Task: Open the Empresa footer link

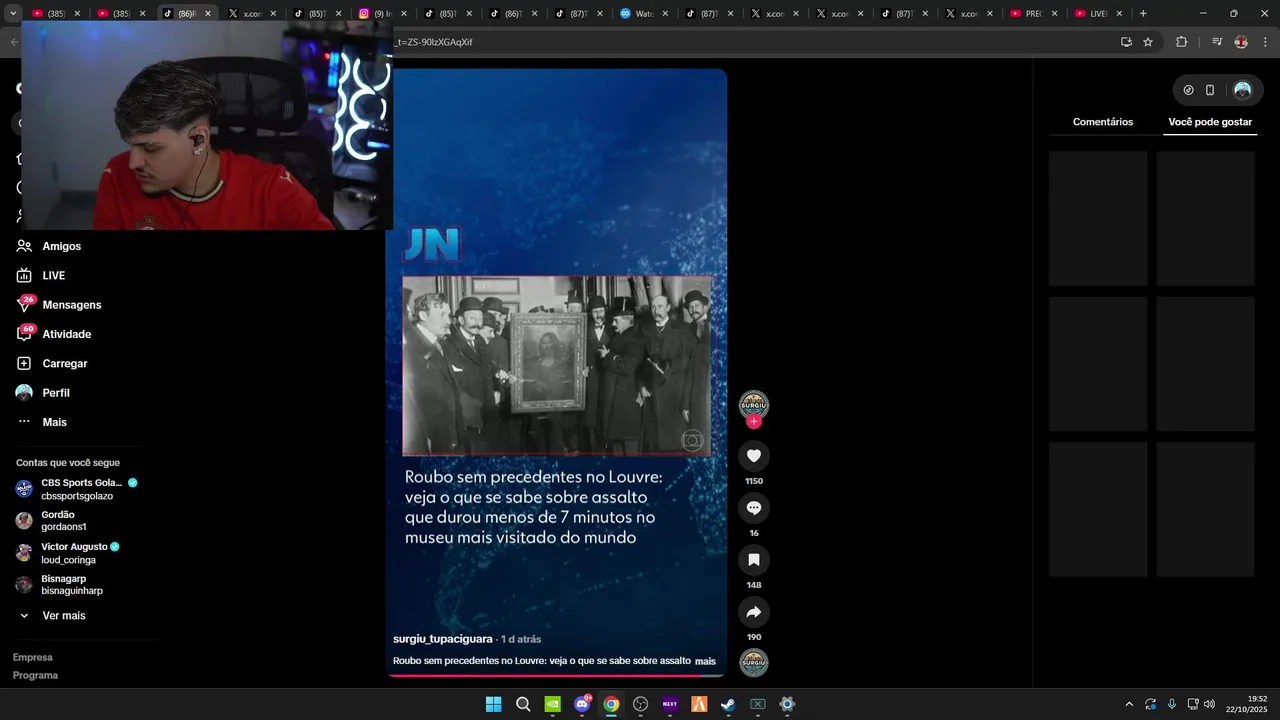Action: (x=32, y=657)
